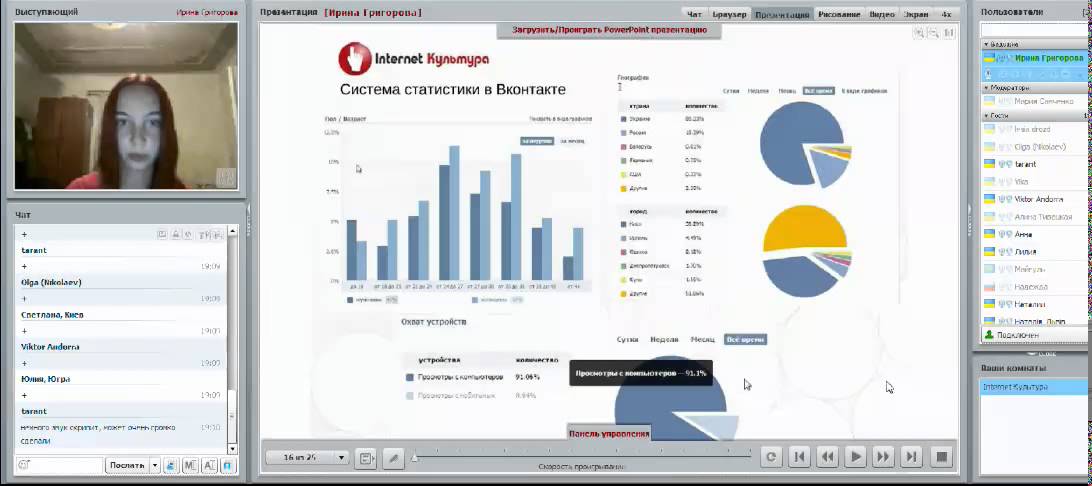Click the zoom-in magnifier icon above slide
The height and width of the screenshot is (486, 1092).
point(919,32)
